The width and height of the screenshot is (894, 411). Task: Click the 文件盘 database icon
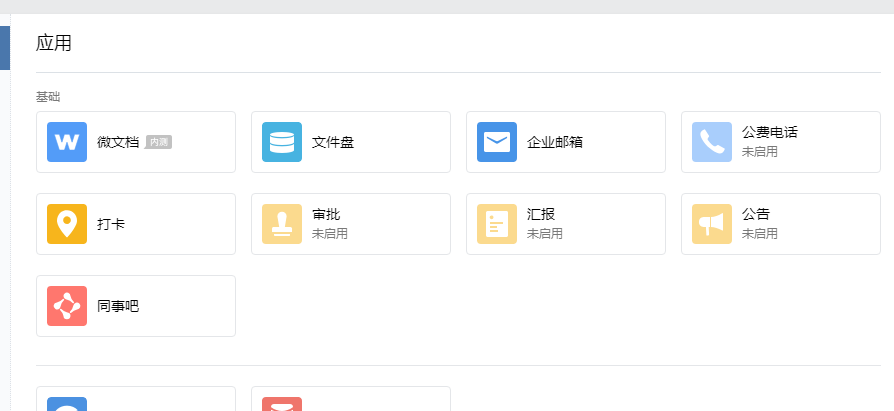(282, 142)
